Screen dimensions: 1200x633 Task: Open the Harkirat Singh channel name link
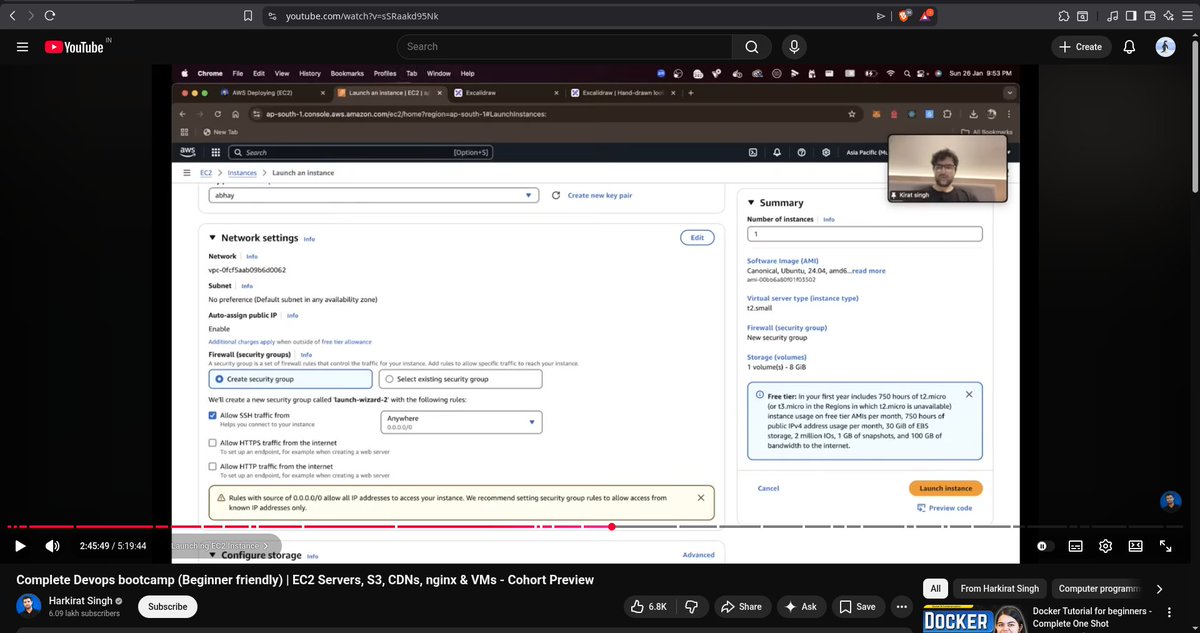(x=79, y=600)
